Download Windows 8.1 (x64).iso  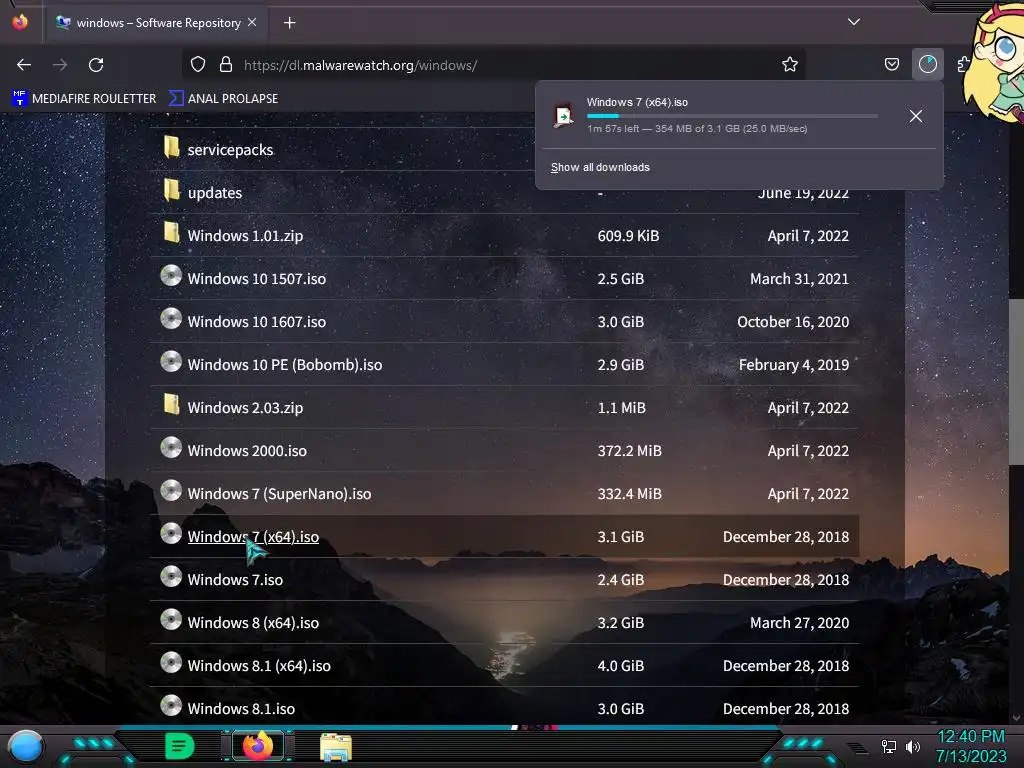click(259, 666)
